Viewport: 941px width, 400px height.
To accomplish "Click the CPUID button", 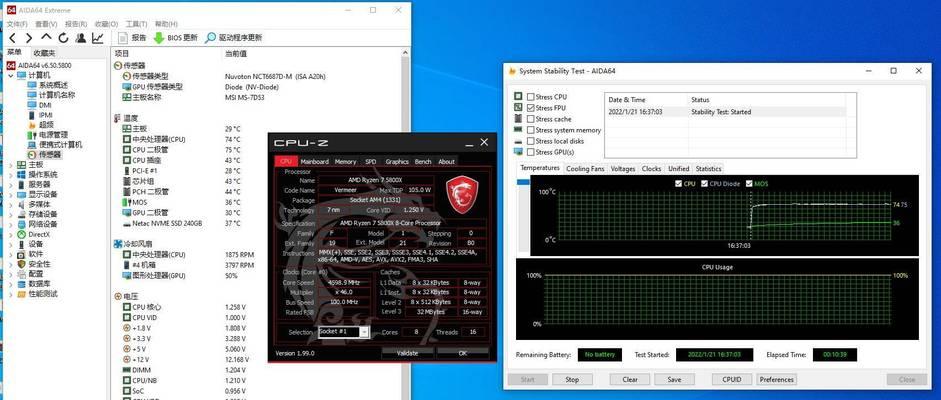I will pyautogui.click(x=732, y=380).
